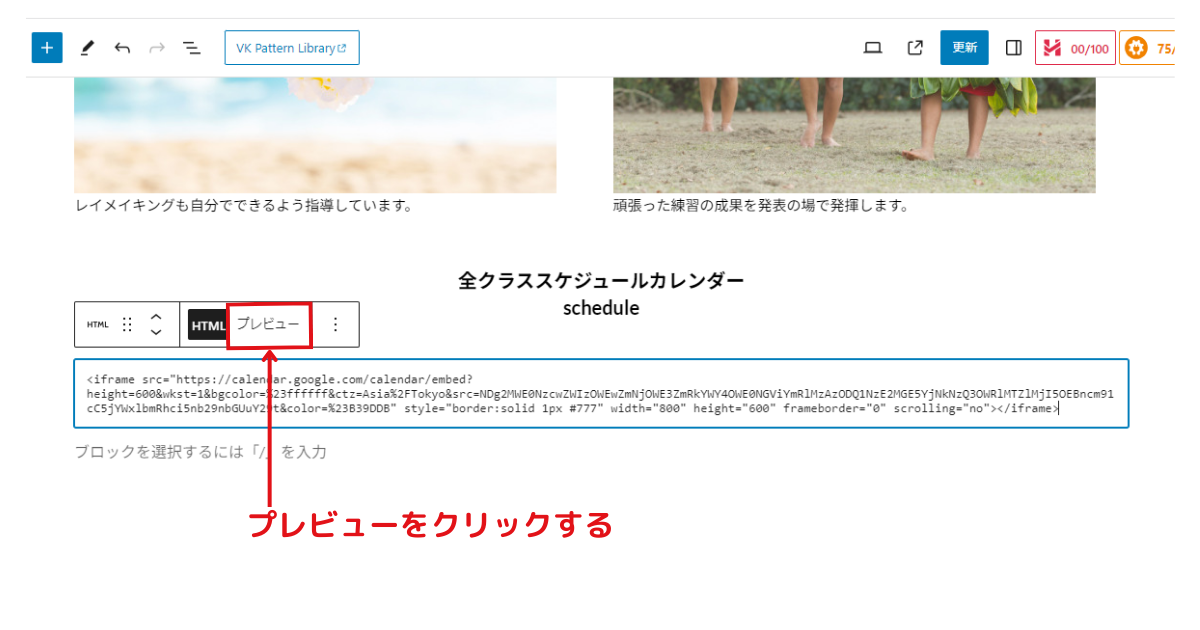Open the view post external link icon

tap(914, 47)
